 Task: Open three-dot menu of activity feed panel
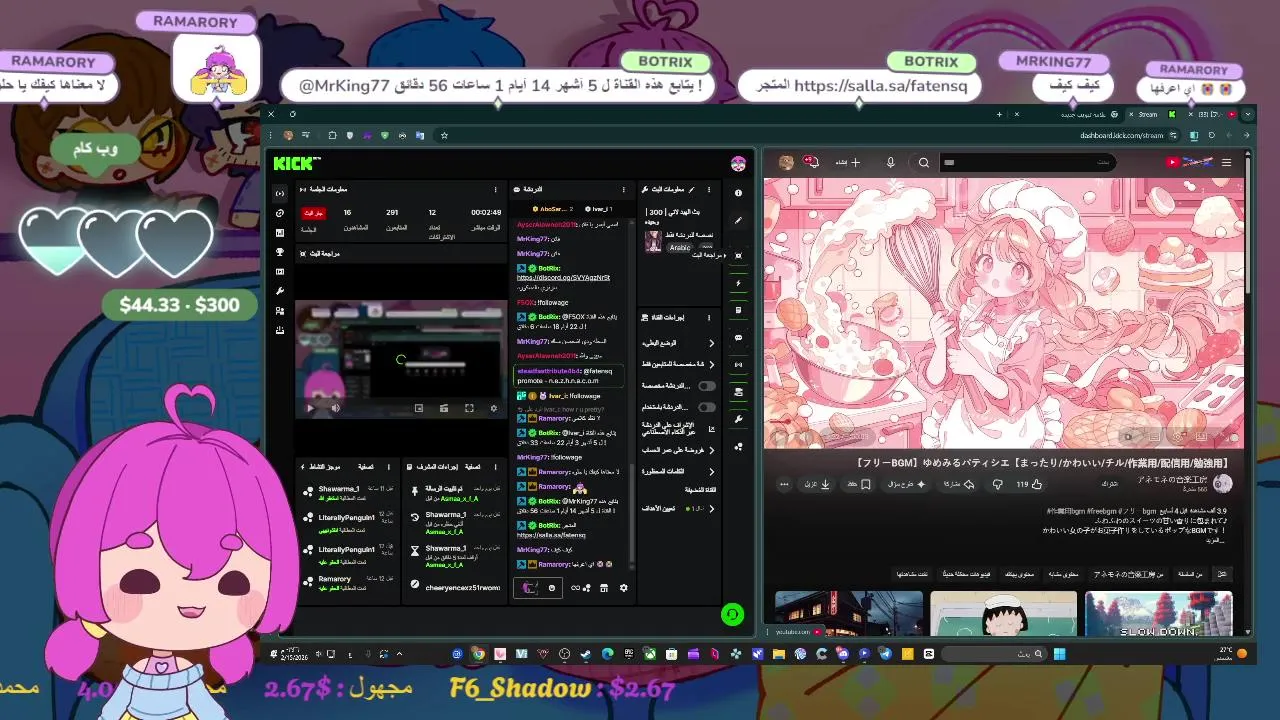click(x=388, y=467)
